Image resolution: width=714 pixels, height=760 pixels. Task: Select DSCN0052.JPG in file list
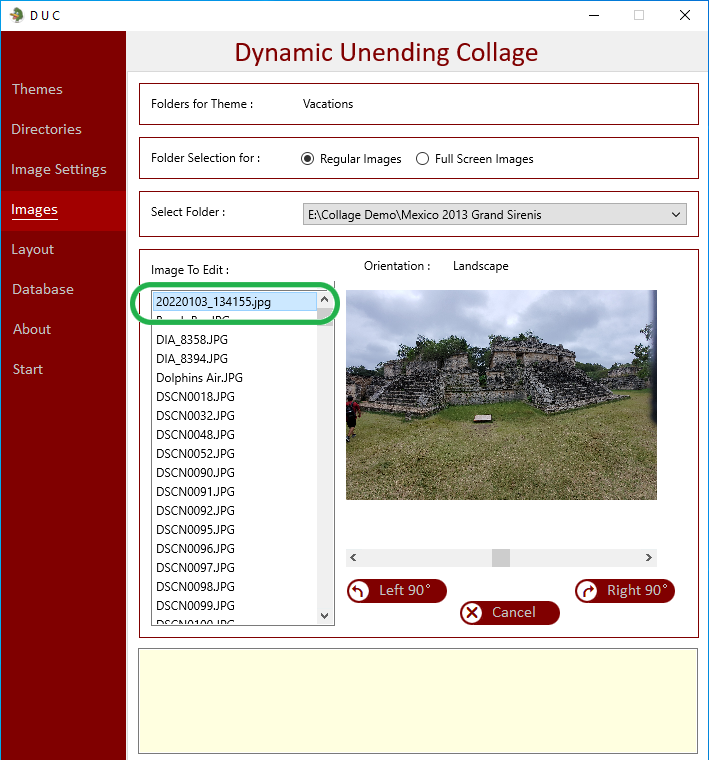tap(235, 454)
